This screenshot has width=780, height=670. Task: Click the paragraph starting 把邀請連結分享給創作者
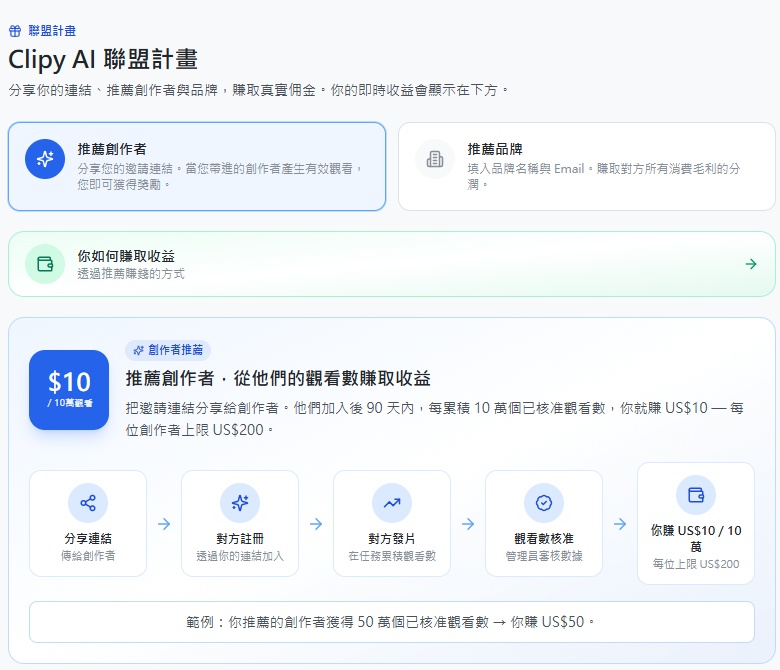coord(434,419)
